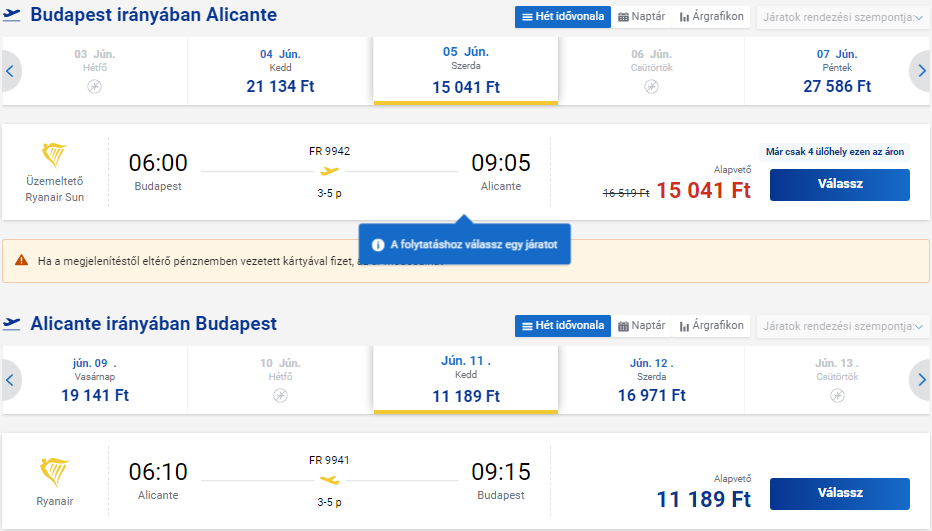
Task: Open return Járatok rendezési szempontja dropdown
Action: coord(844,327)
